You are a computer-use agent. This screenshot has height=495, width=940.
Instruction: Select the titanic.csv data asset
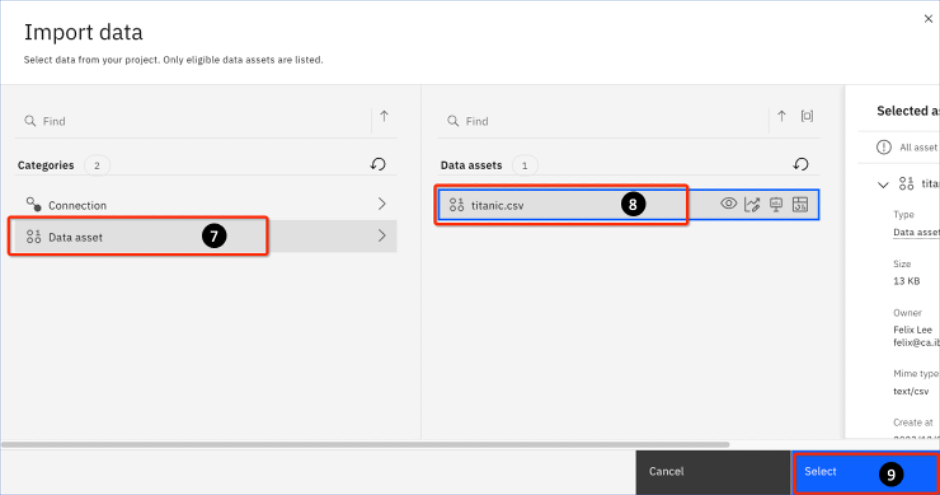click(x=628, y=205)
